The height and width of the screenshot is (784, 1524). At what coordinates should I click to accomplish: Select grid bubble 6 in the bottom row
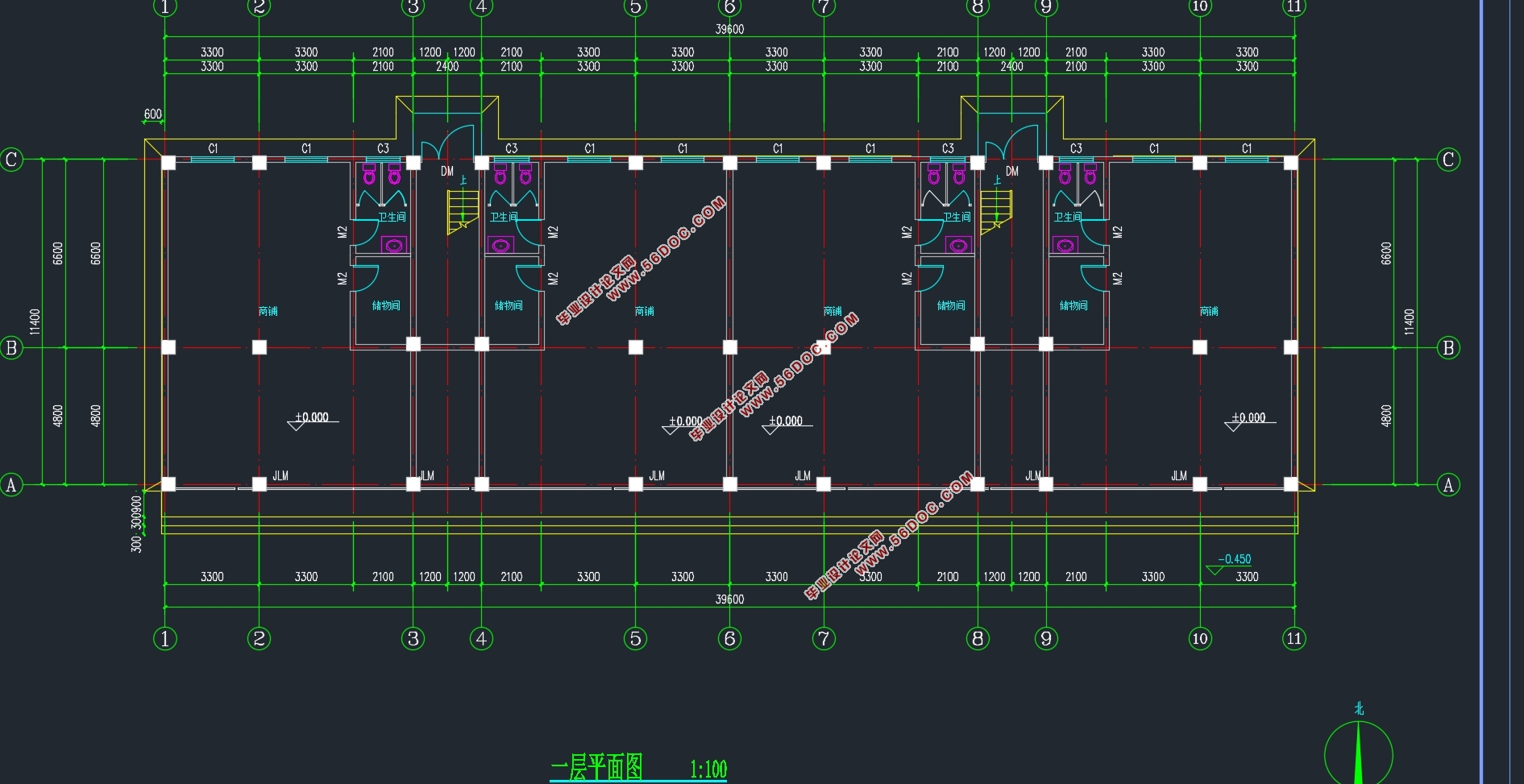729,639
